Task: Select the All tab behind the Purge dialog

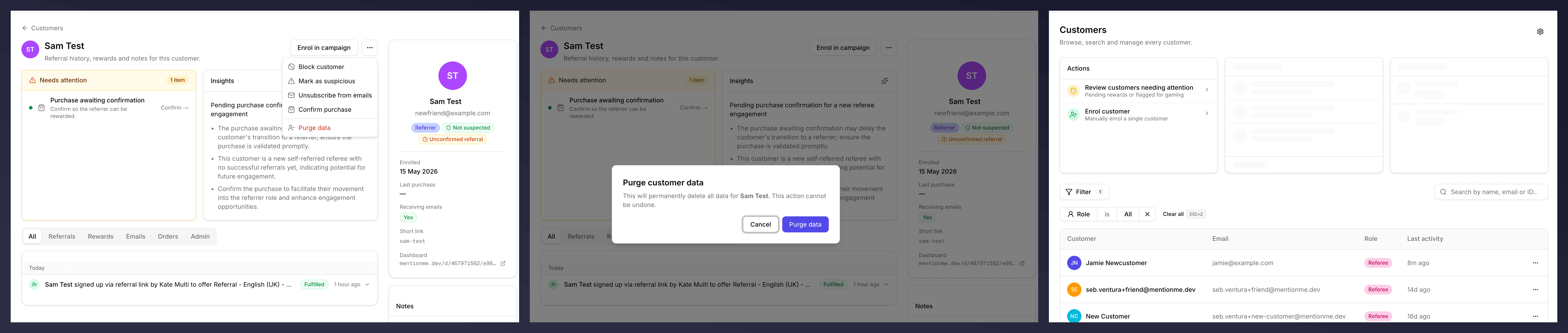Action: (551, 236)
